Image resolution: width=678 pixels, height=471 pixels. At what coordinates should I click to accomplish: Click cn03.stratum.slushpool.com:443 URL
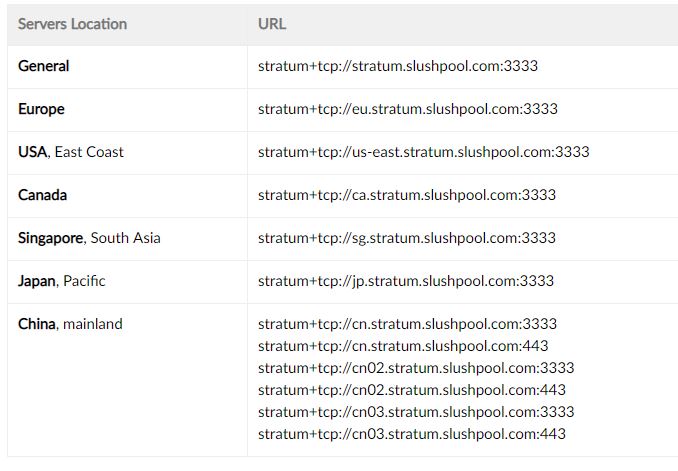pyautogui.click(x=412, y=434)
